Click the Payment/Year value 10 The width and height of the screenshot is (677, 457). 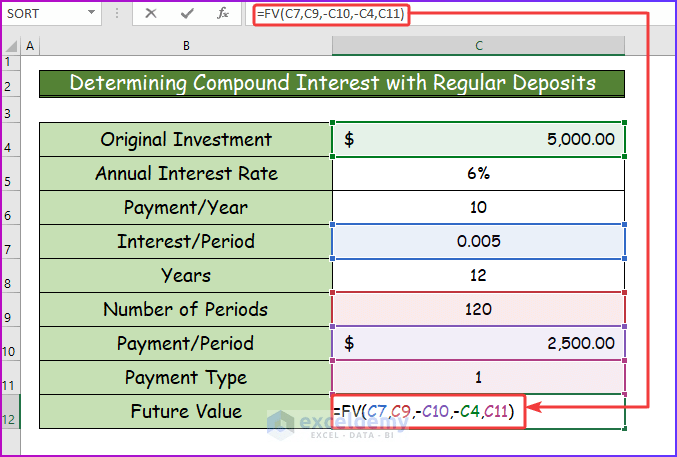478,207
